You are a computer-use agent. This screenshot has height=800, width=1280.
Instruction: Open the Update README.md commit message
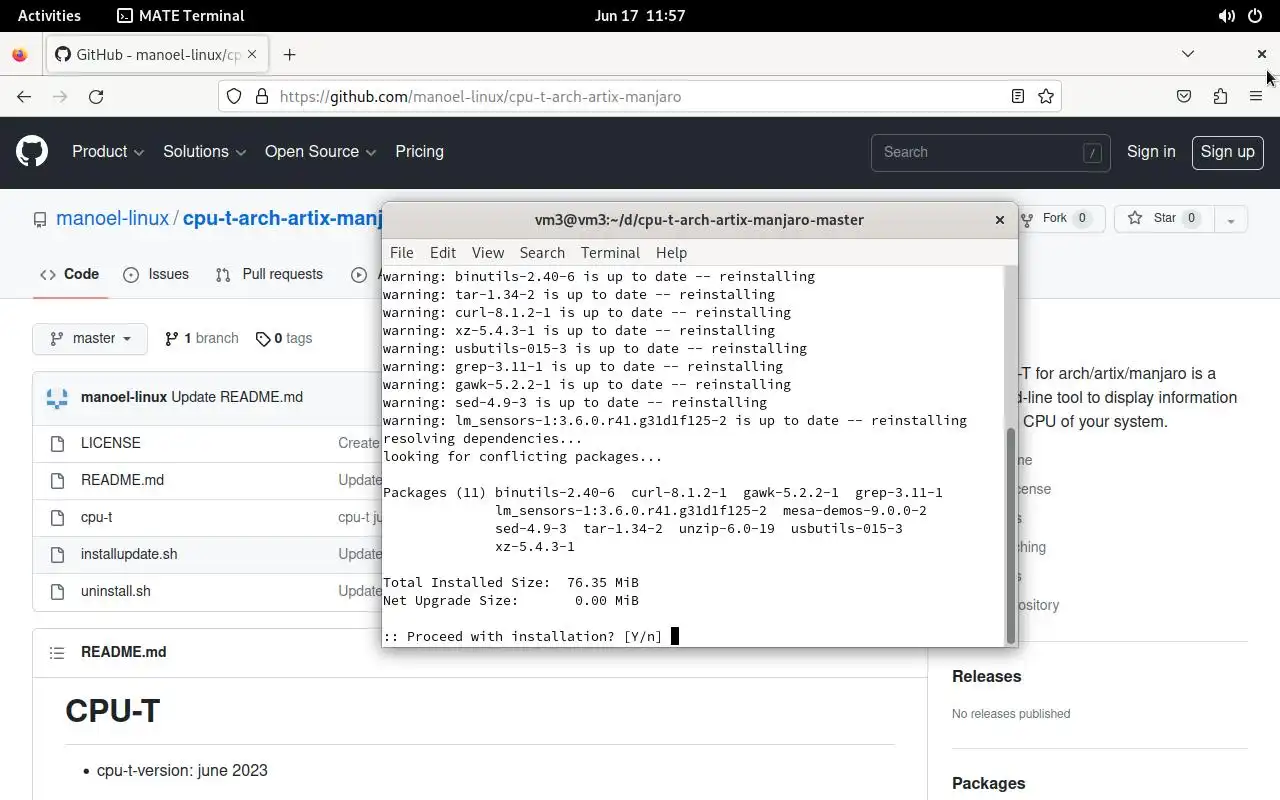(237, 397)
